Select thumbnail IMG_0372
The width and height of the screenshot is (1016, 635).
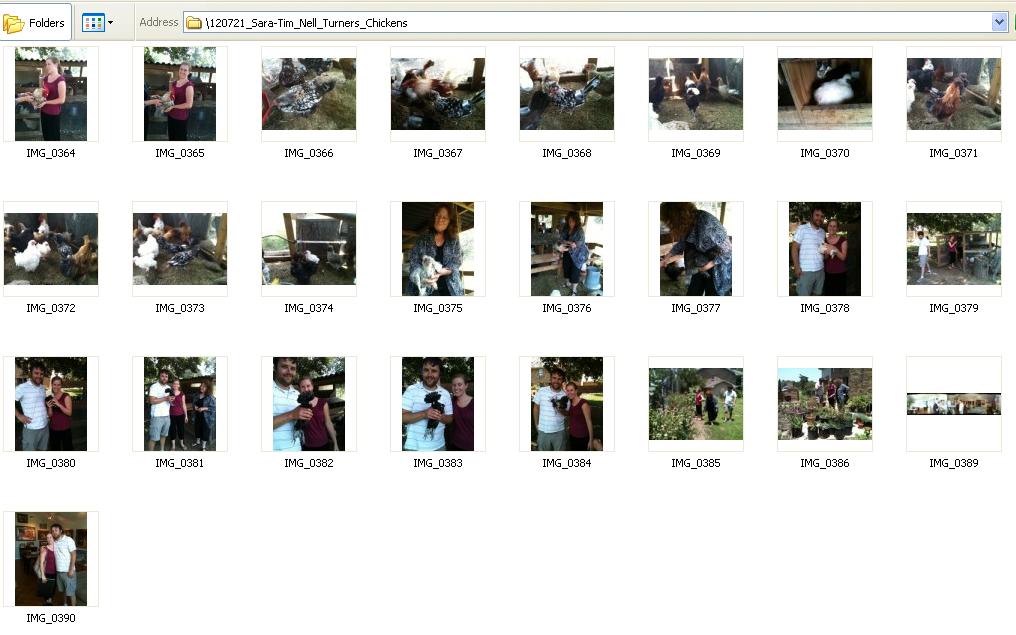tap(51, 249)
